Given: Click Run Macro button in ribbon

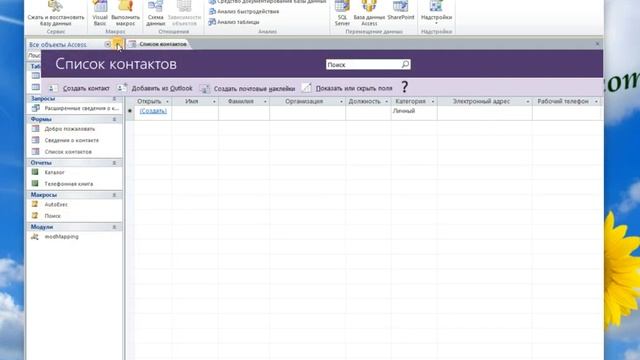Looking at the screenshot, I should point(125,13).
